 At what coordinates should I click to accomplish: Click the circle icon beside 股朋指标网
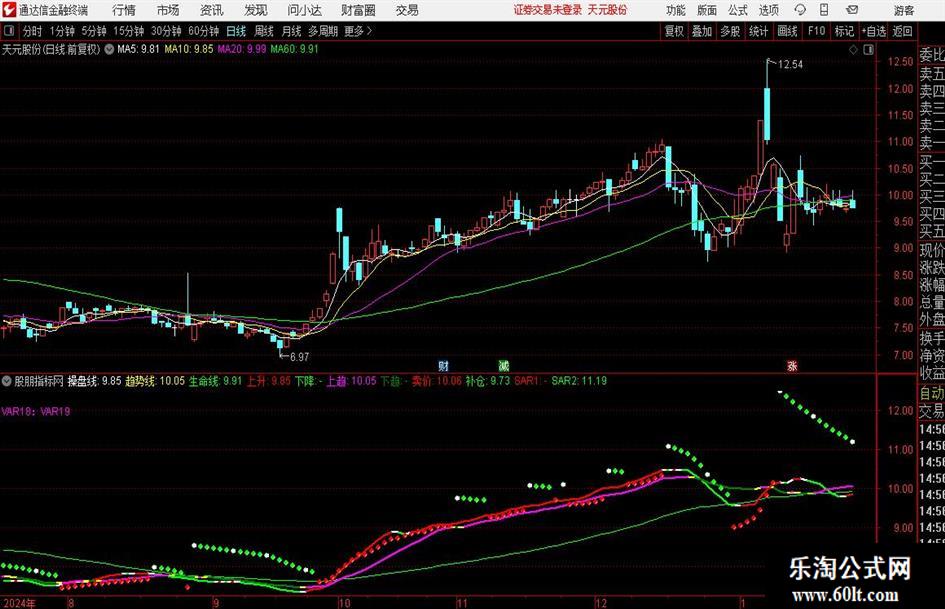point(7,381)
